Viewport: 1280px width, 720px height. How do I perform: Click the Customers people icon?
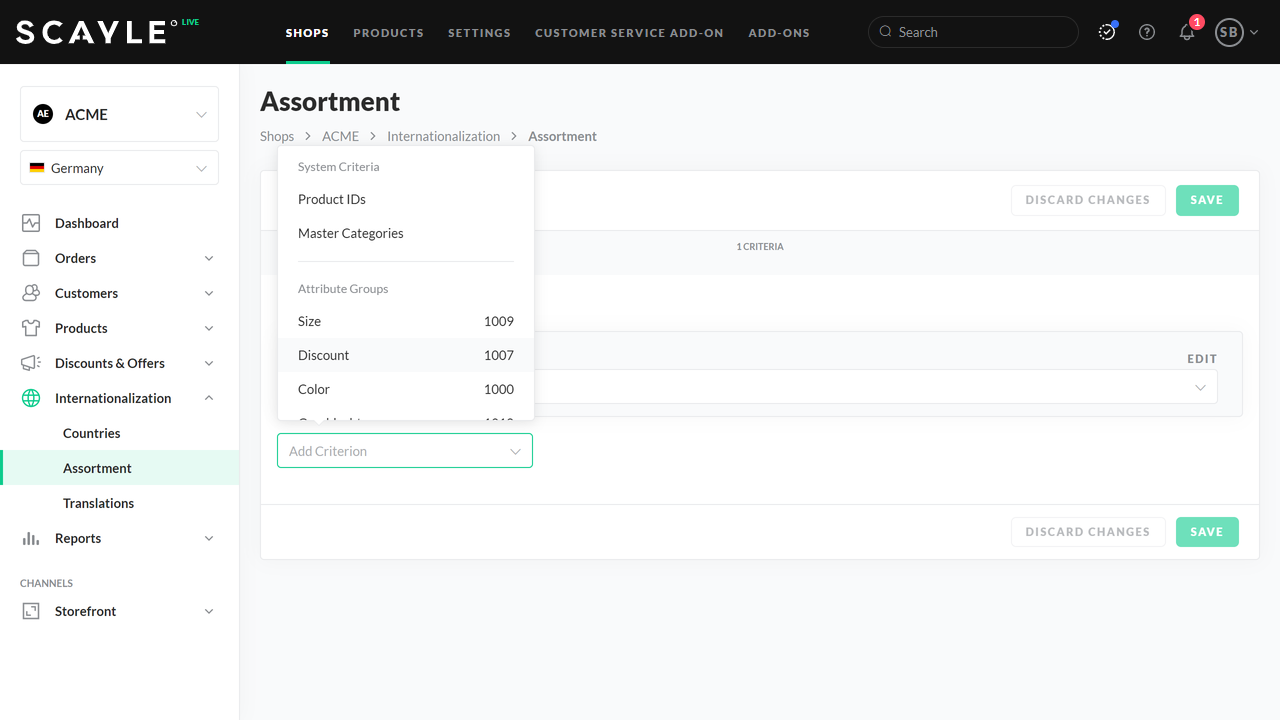tap(31, 293)
